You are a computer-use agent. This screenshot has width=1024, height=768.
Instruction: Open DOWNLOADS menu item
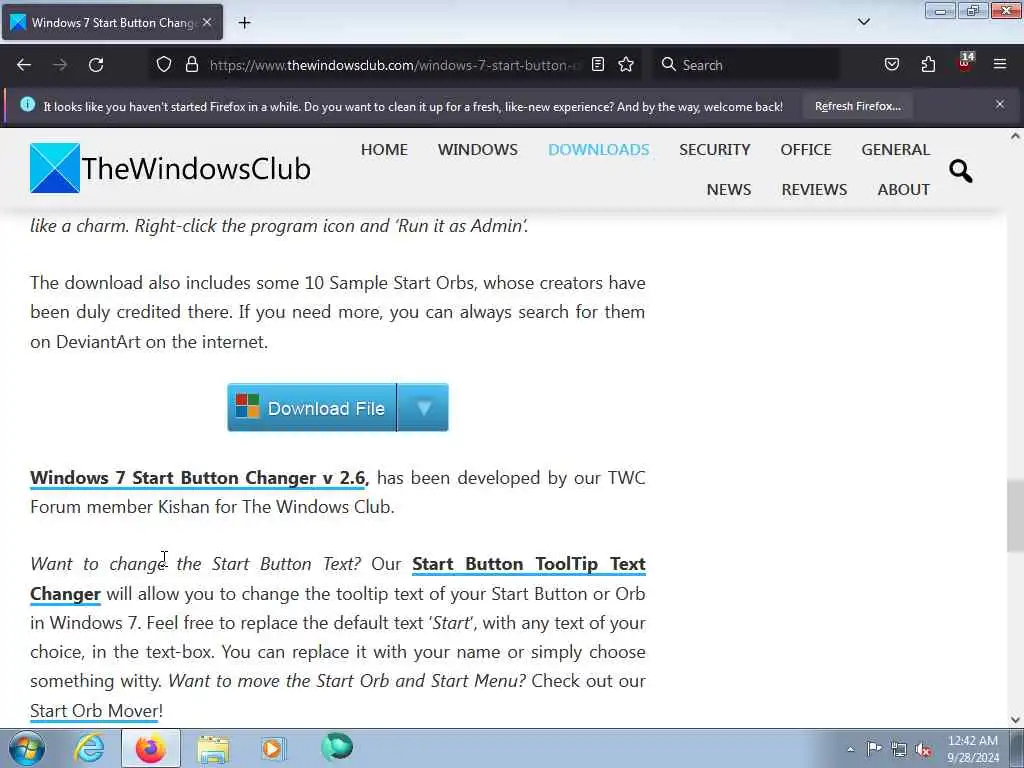(598, 150)
